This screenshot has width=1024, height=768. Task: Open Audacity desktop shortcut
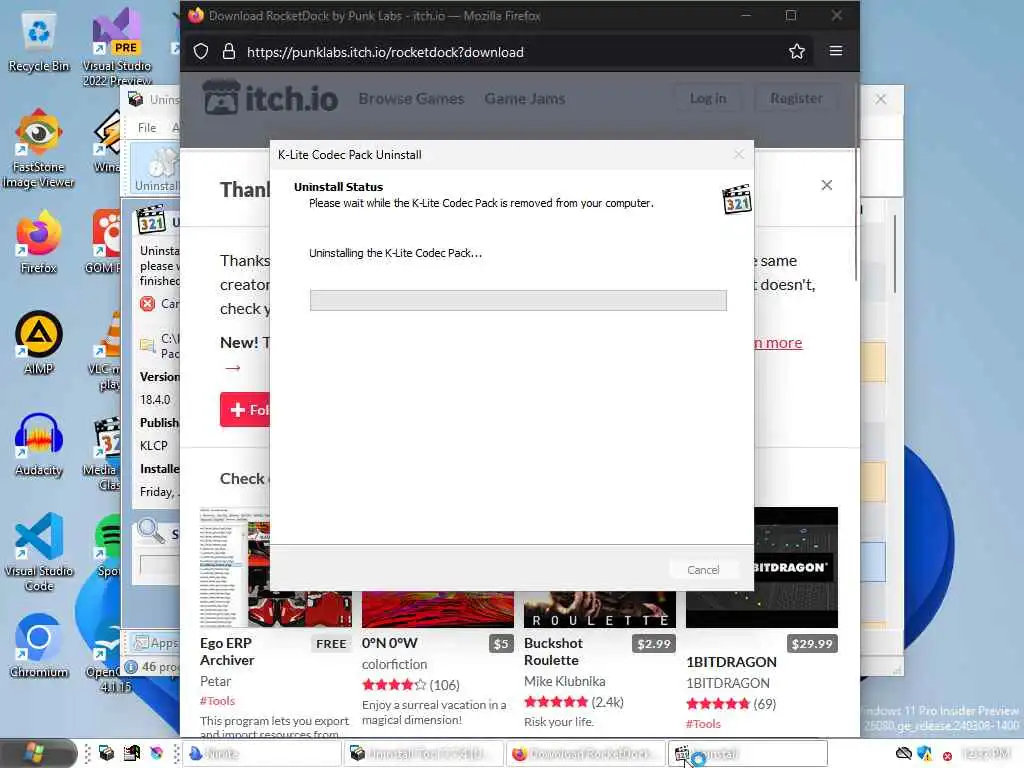(39, 444)
